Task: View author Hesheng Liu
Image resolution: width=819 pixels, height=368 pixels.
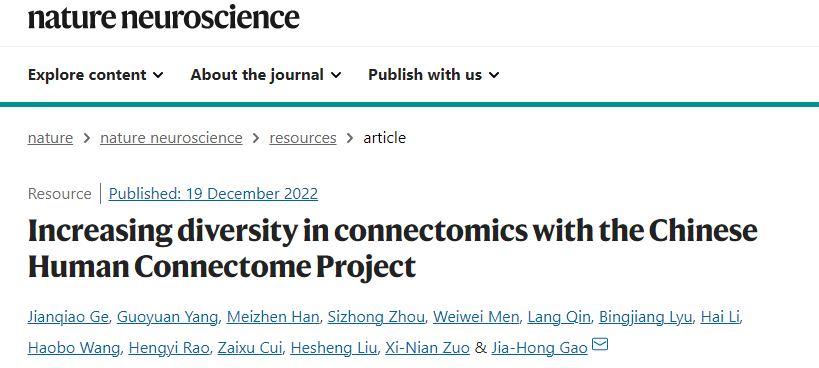Action: pos(333,348)
